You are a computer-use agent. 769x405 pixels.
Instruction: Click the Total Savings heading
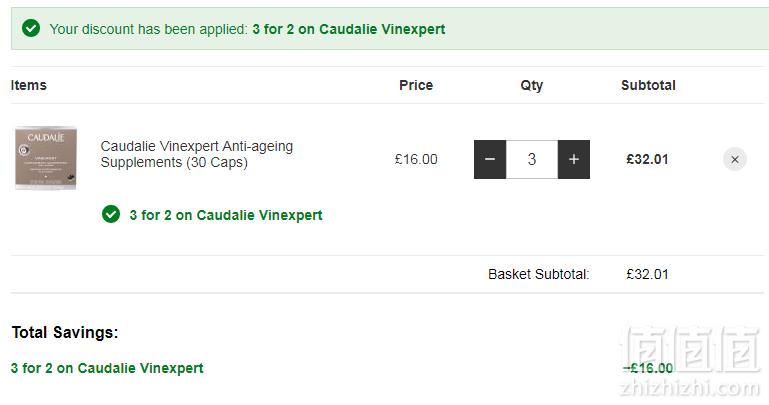(x=65, y=332)
